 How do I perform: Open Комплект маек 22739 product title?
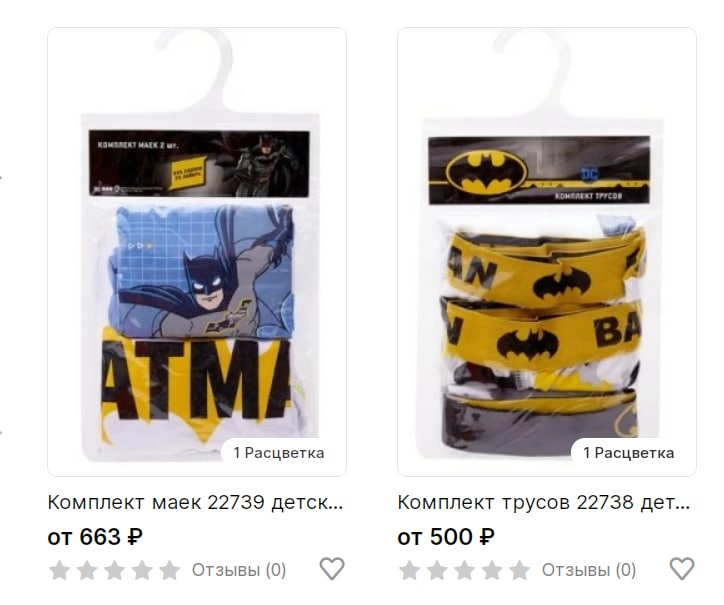tap(195, 502)
